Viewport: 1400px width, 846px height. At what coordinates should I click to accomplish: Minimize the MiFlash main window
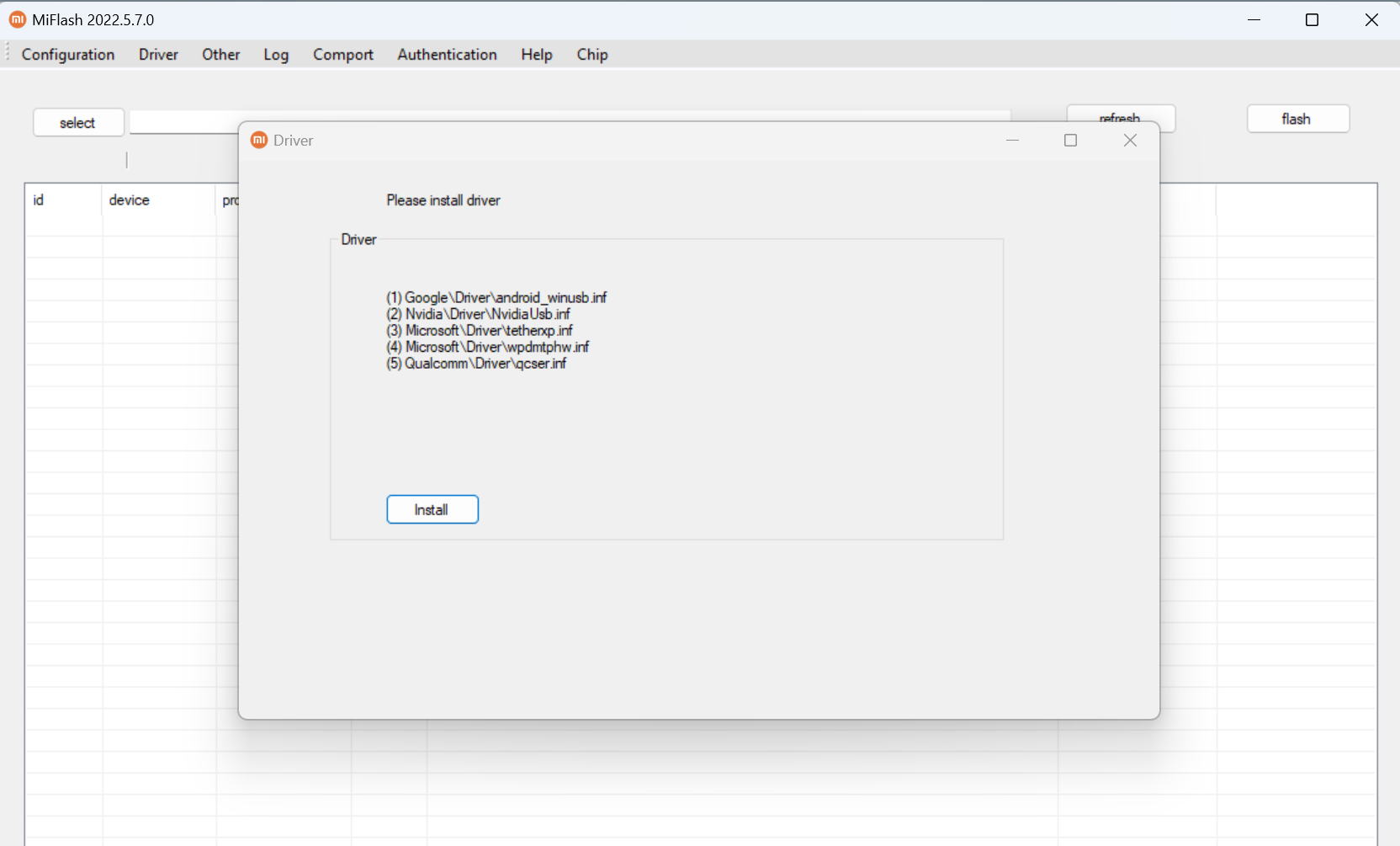1254,19
